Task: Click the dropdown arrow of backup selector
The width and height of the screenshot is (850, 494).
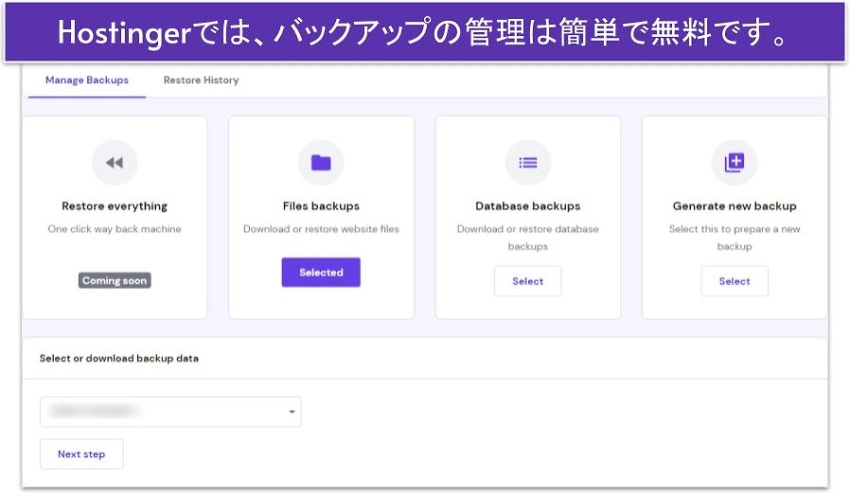Action: click(292, 412)
